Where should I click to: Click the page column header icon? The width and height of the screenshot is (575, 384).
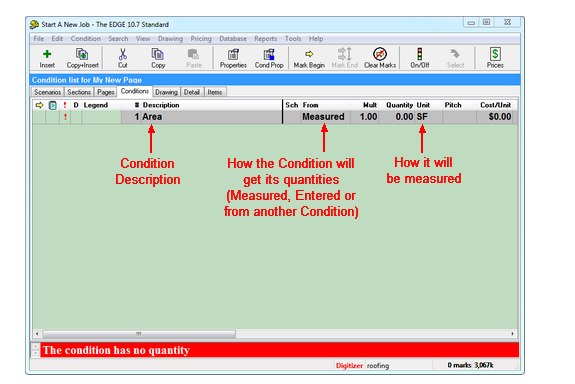(x=52, y=105)
